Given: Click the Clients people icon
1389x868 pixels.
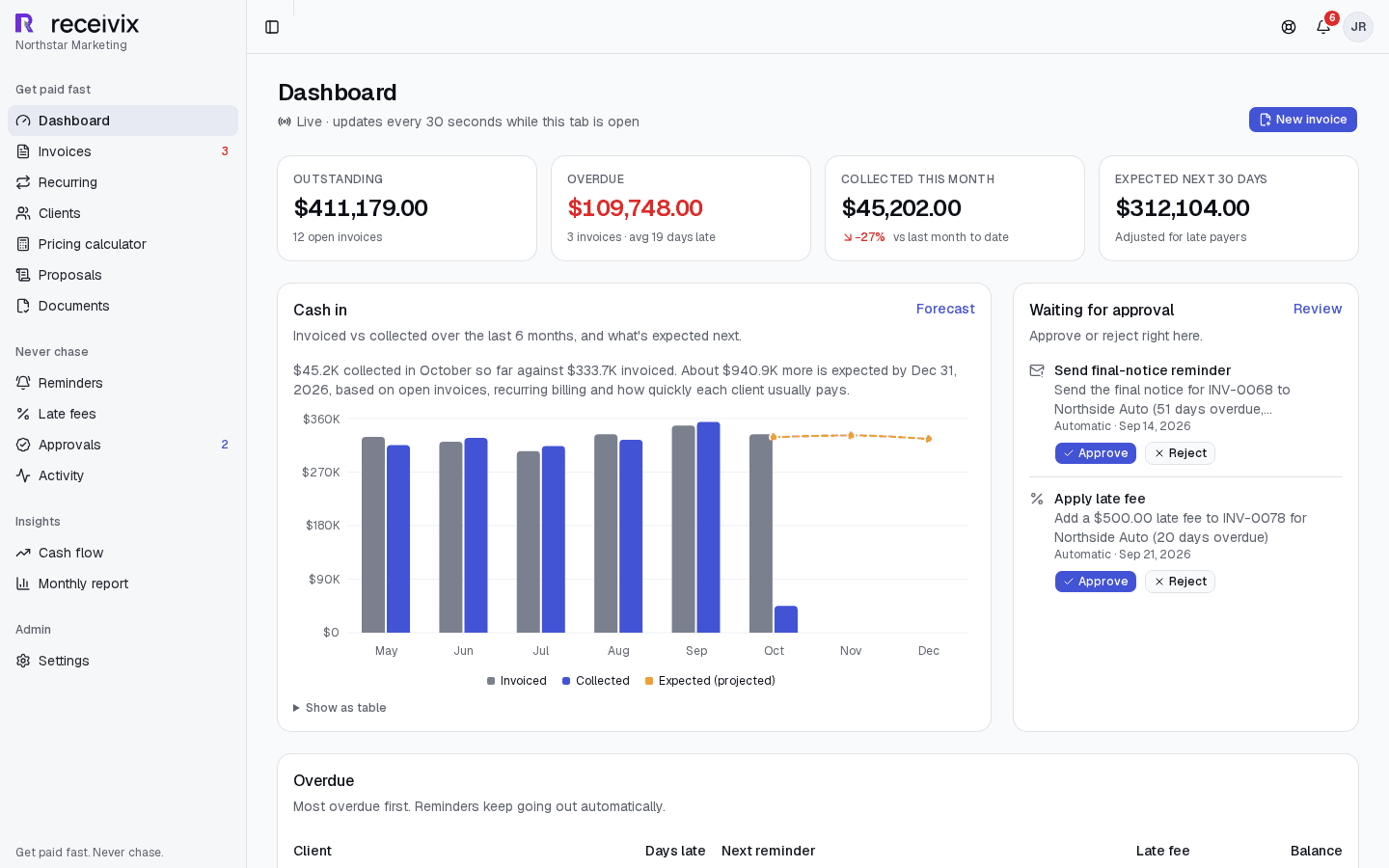Looking at the screenshot, I should pyautogui.click(x=23, y=213).
